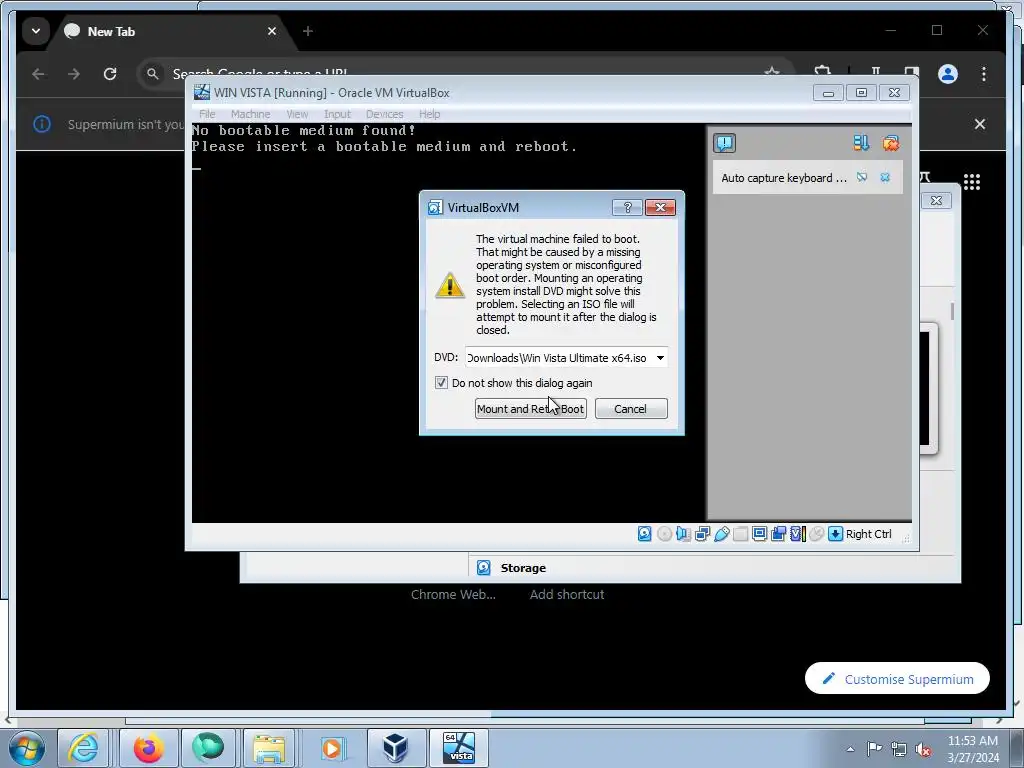The height and width of the screenshot is (768, 1024).
Task: Click the Storage section header in VirtualBox Manager
Action: coord(522,568)
